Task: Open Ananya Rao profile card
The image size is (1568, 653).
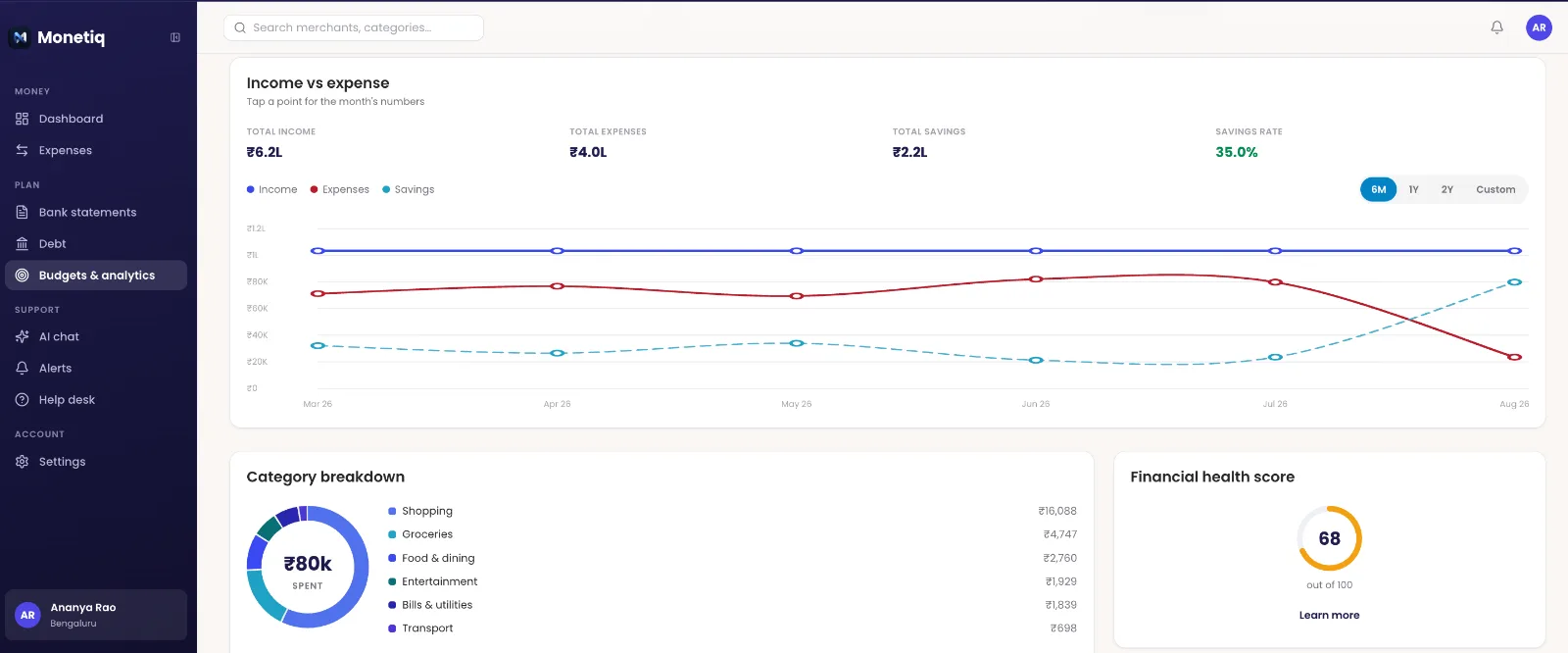Action: tap(96, 615)
